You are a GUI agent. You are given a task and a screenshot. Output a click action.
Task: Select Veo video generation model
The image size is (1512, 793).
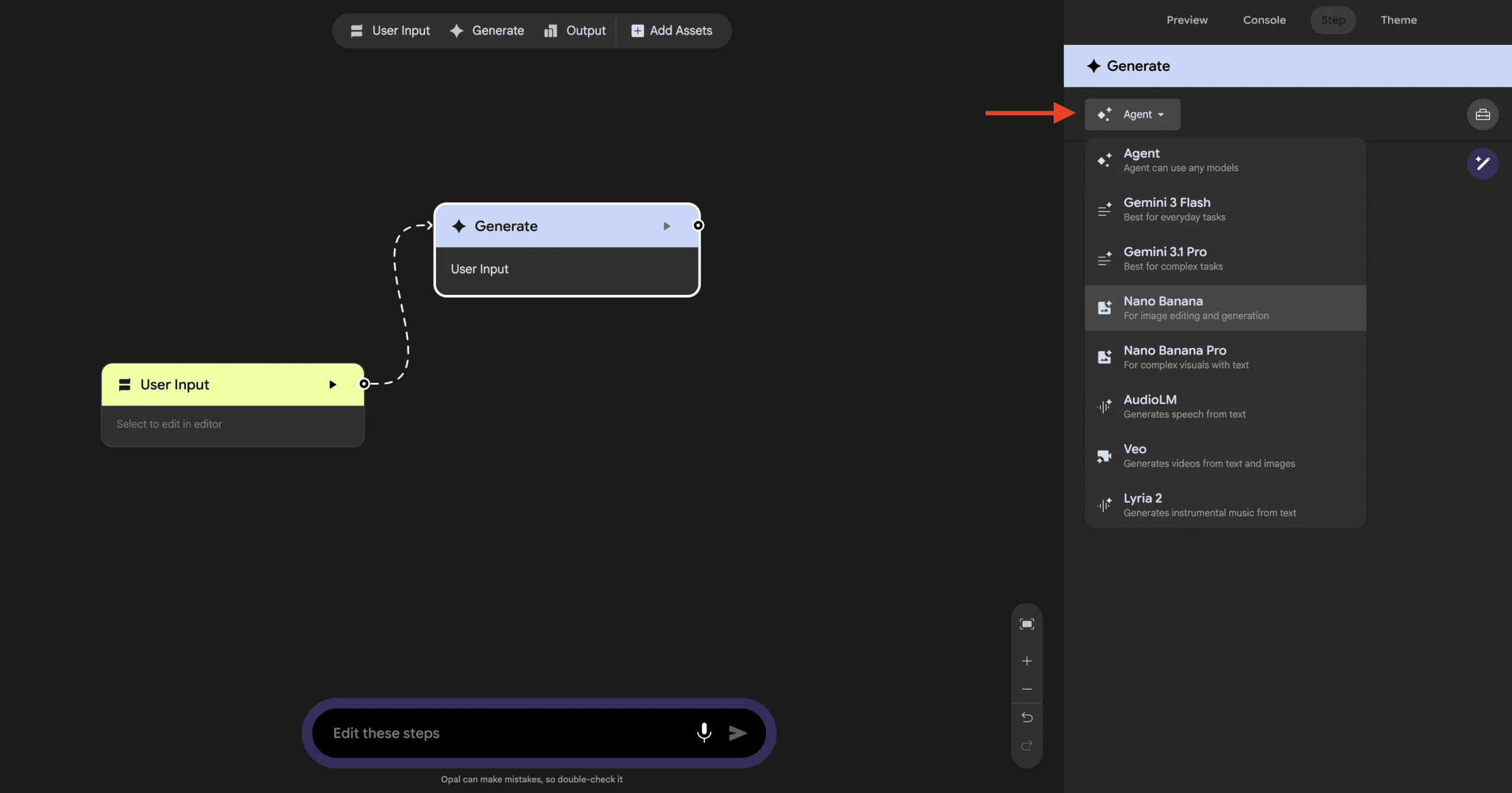point(1225,456)
